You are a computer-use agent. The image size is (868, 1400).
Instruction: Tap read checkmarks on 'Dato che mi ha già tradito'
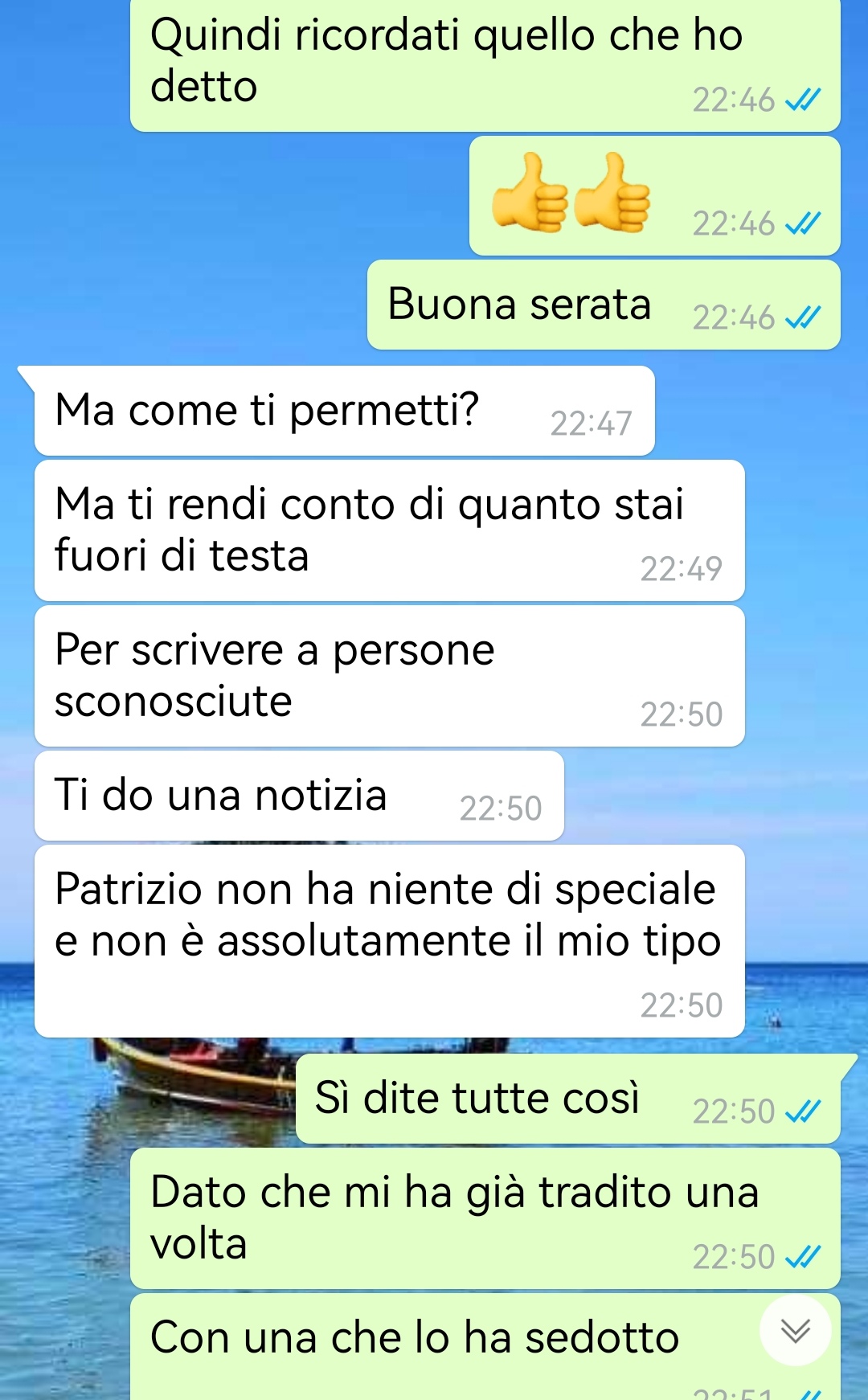click(803, 1257)
